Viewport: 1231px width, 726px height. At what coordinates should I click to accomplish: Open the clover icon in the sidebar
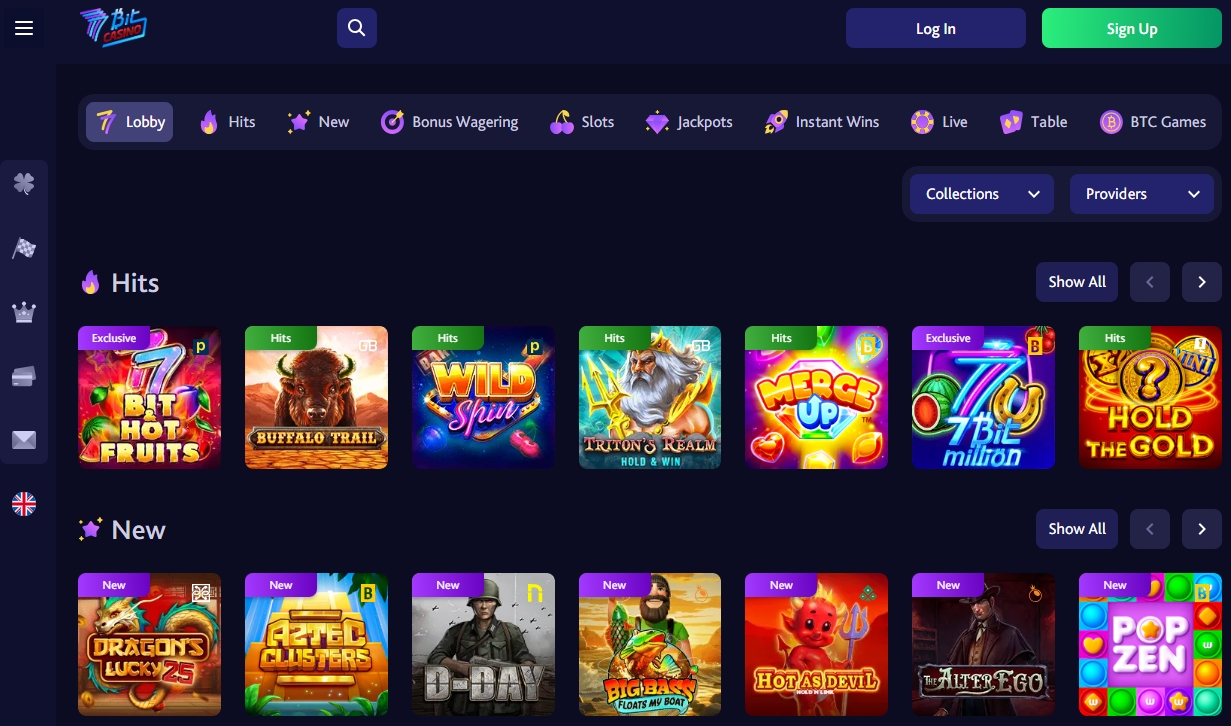click(x=24, y=183)
